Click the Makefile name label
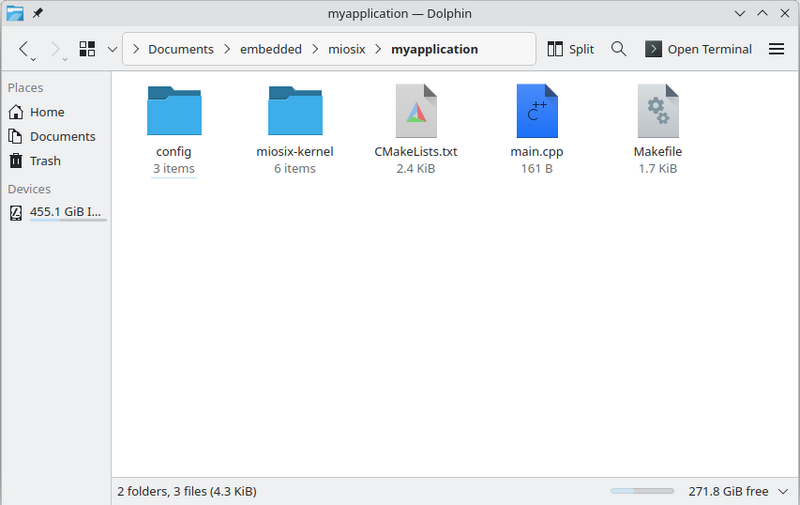This screenshot has height=505, width=800. click(658, 152)
